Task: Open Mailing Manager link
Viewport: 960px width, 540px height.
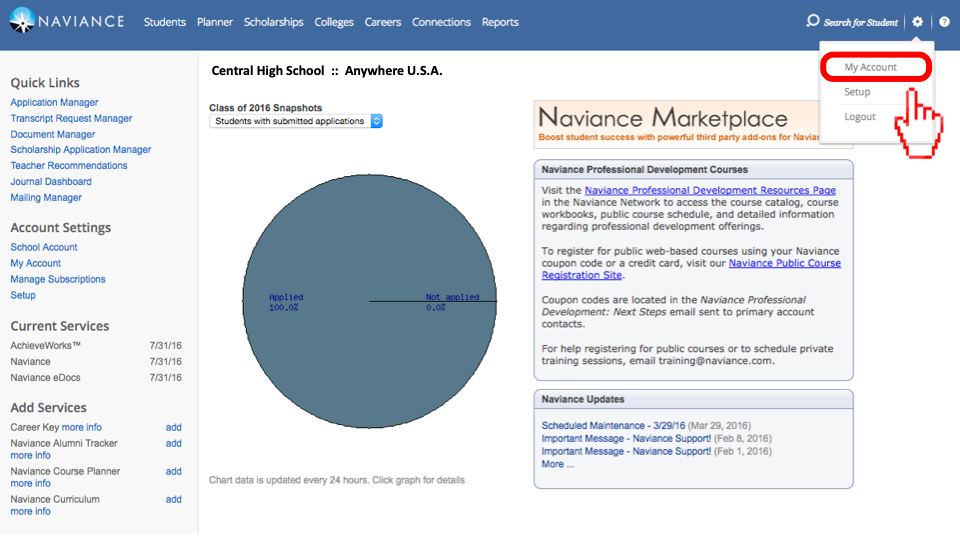Action: point(46,197)
